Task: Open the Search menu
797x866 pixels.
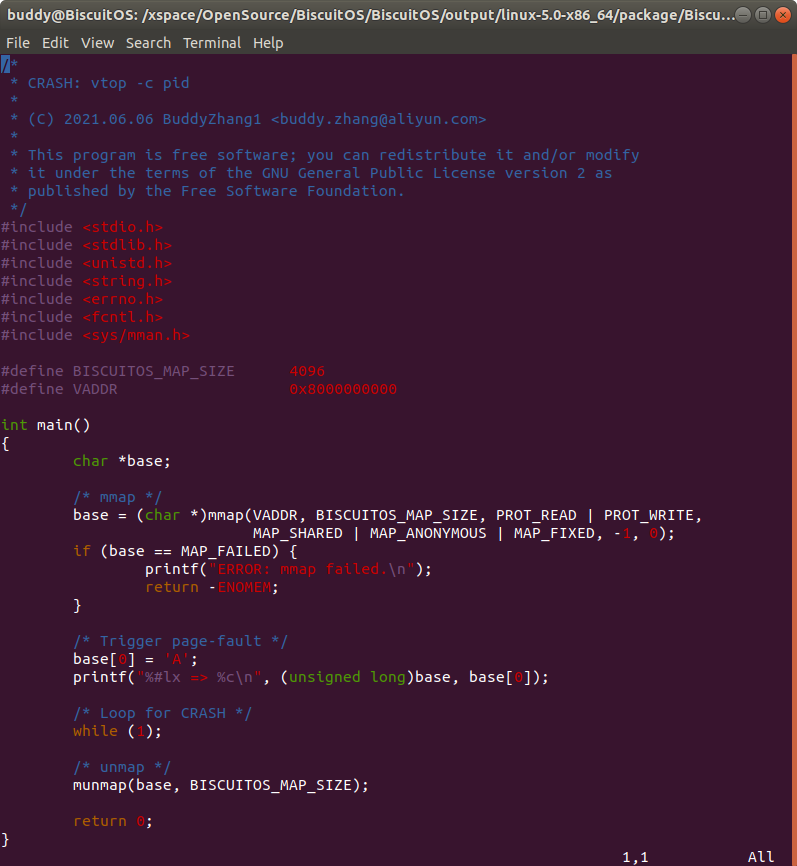Action: pos(148,43)
